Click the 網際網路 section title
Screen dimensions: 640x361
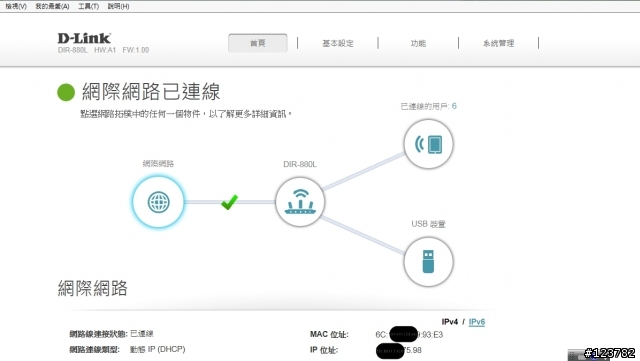[x=93, y=288]
